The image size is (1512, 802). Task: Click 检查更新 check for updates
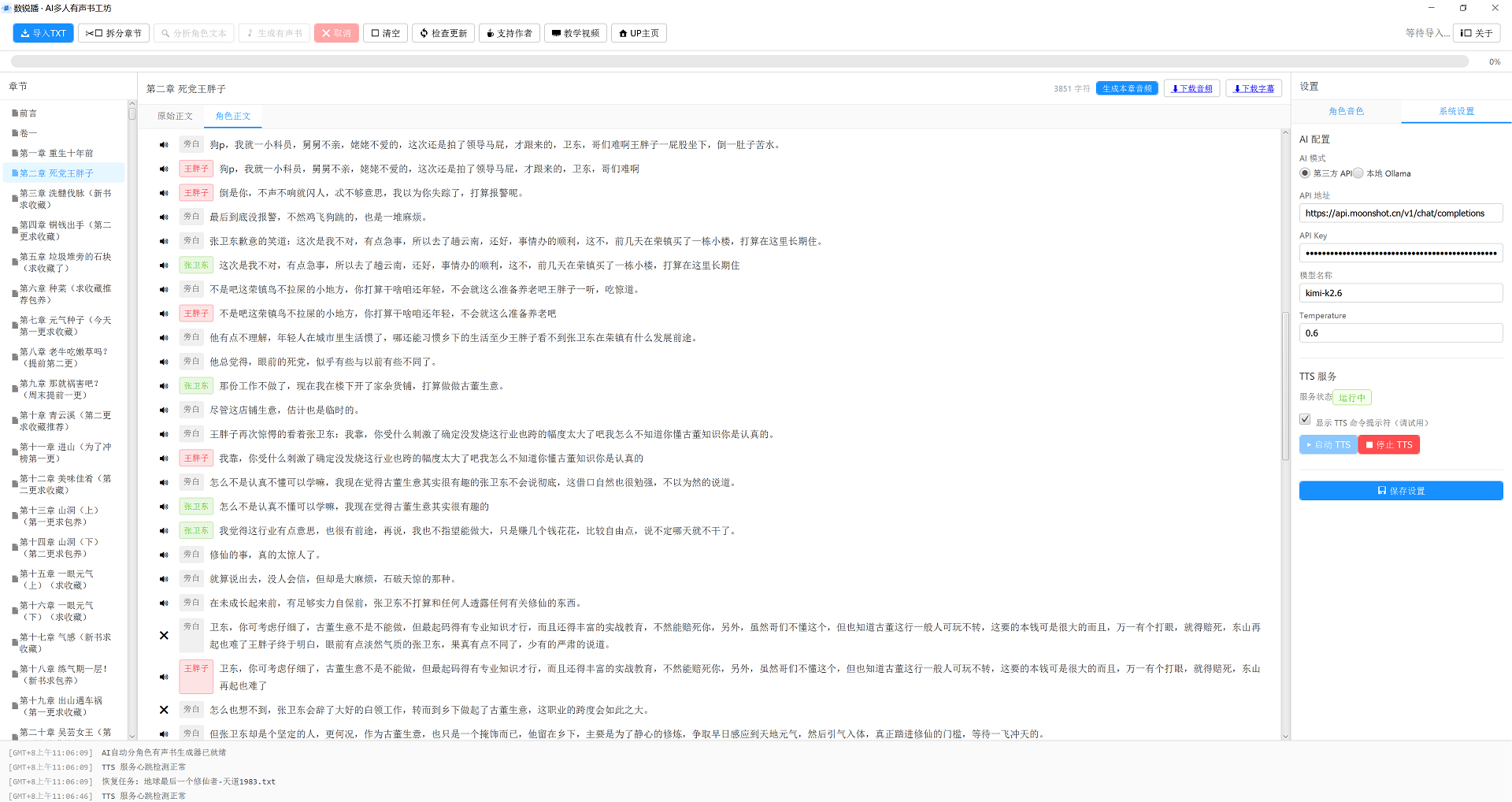point(443,33)
